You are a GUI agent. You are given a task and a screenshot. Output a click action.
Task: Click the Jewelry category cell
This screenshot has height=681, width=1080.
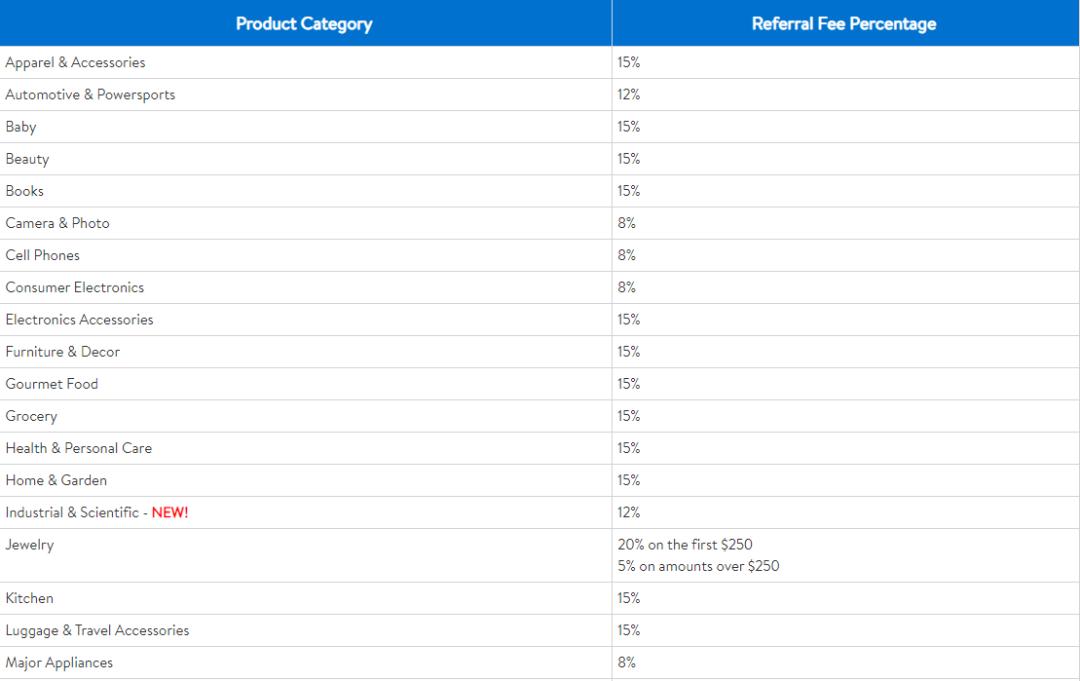tap(30, 545)
